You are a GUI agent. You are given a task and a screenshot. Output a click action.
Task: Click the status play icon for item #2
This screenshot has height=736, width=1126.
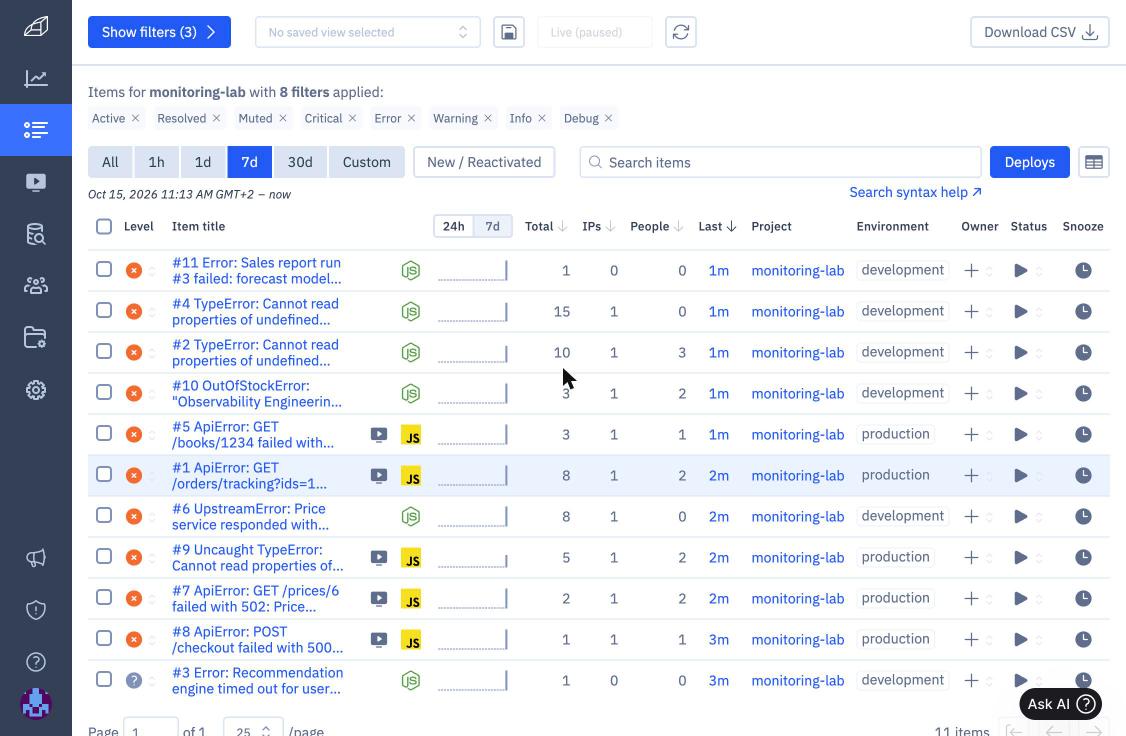[1020, 353]
